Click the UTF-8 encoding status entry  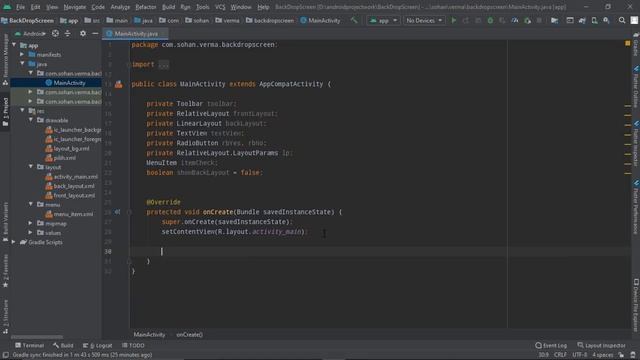(x=579, y=355)
